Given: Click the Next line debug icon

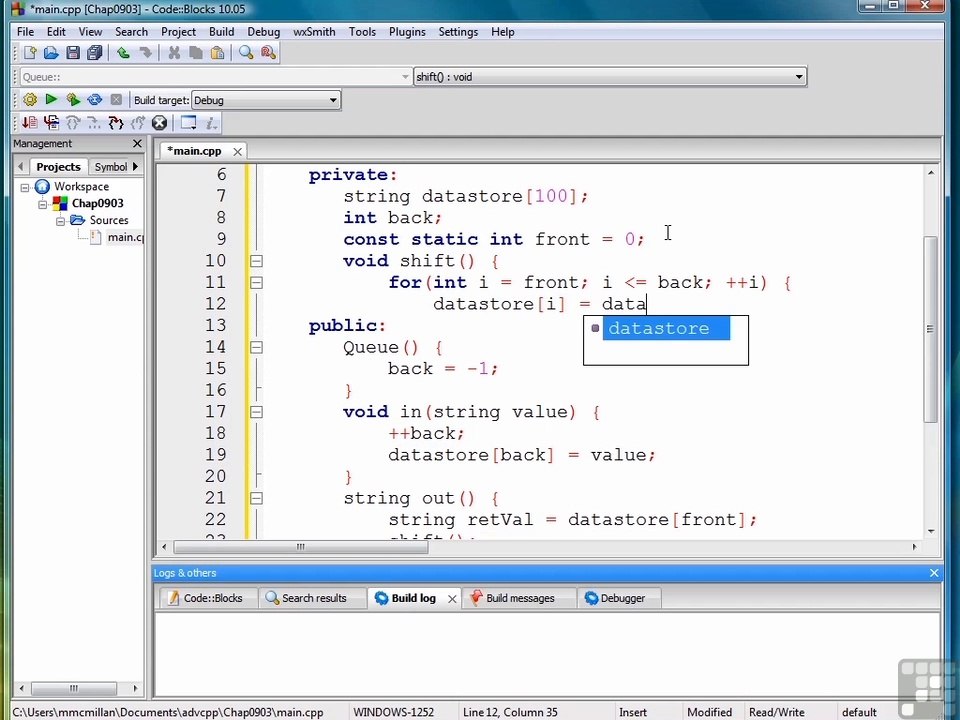Looking at the screenshot, I should pos(73,123).
